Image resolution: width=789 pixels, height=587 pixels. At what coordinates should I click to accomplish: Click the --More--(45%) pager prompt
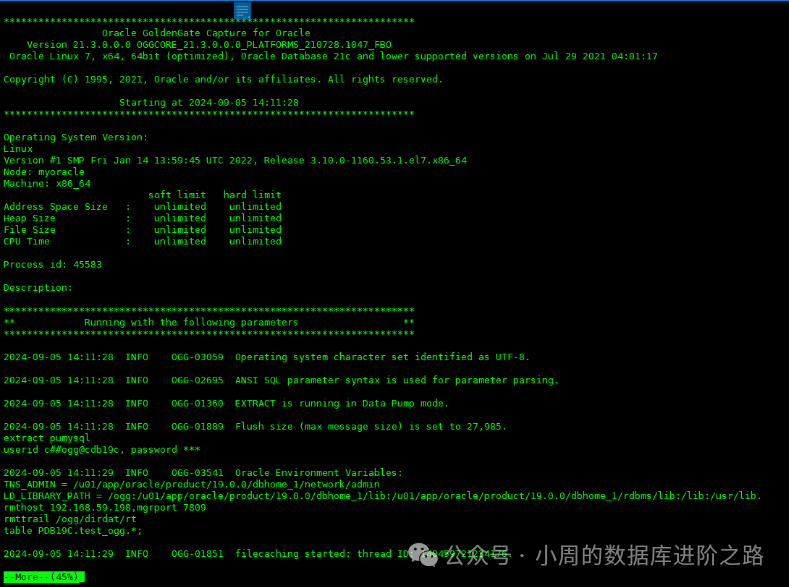point(44,576)
